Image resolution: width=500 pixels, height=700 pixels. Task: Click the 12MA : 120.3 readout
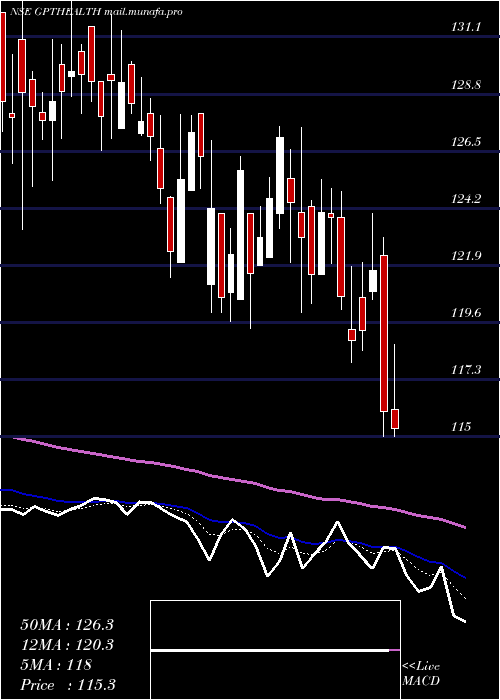(x=67, y=645)
